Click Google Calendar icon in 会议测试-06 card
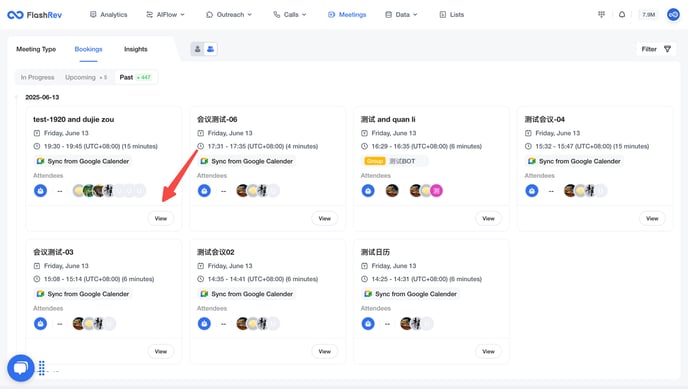Image resolution: width=688 pixels, height=389 pixels. coord(204,161)
